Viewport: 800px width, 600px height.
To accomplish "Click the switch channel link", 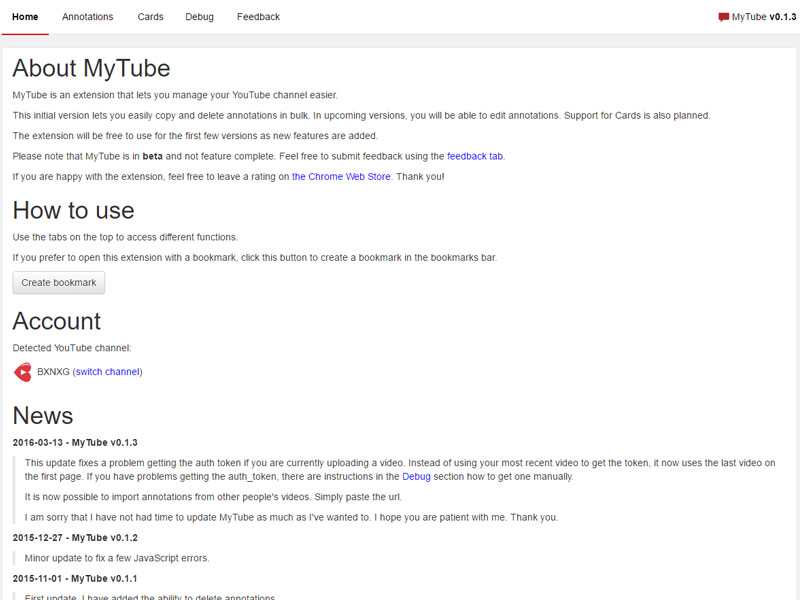I will point(108,372).
